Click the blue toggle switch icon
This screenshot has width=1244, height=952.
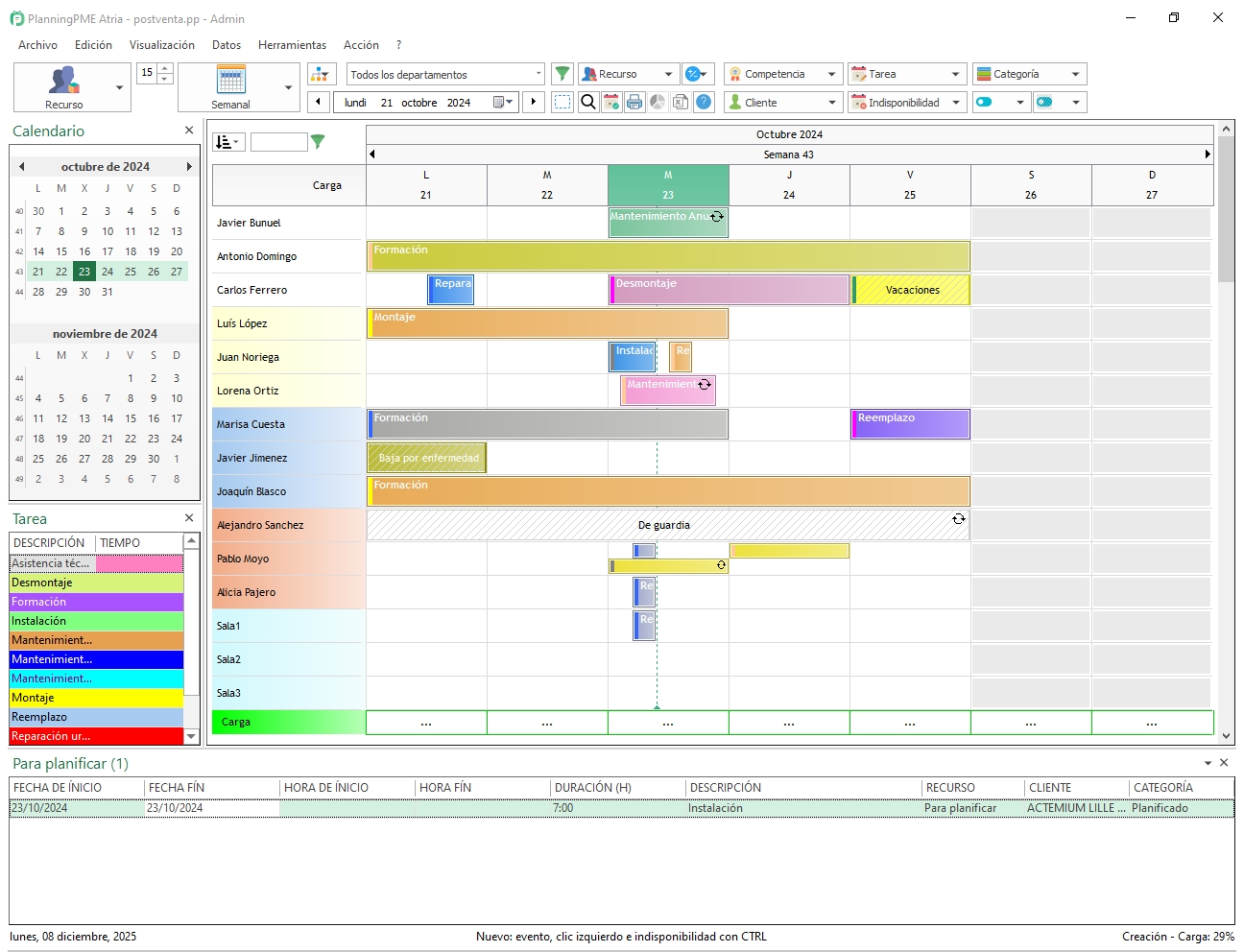pyautogui.click(x=984, y=102)
